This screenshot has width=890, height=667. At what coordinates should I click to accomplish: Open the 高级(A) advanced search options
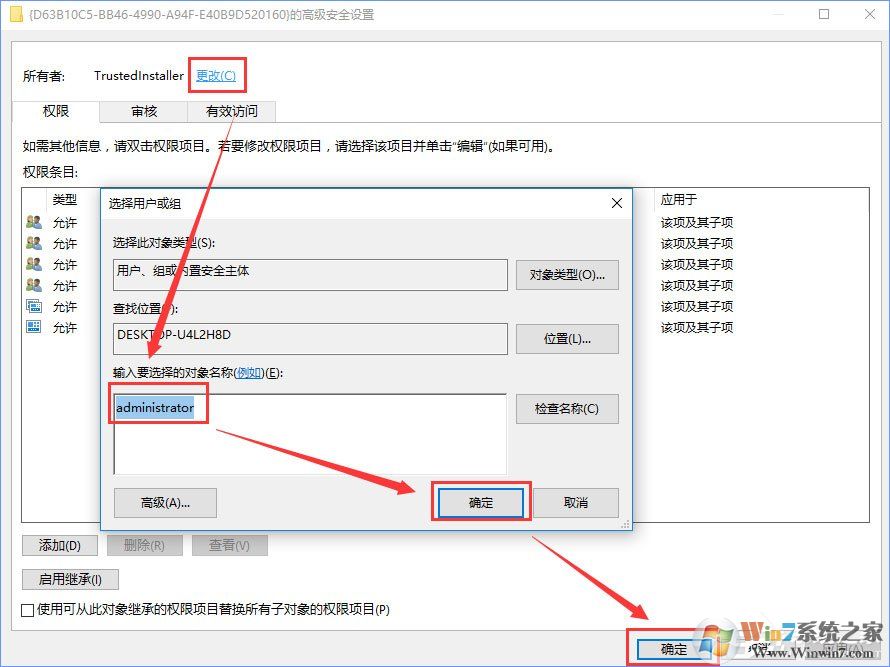(164, 502)
